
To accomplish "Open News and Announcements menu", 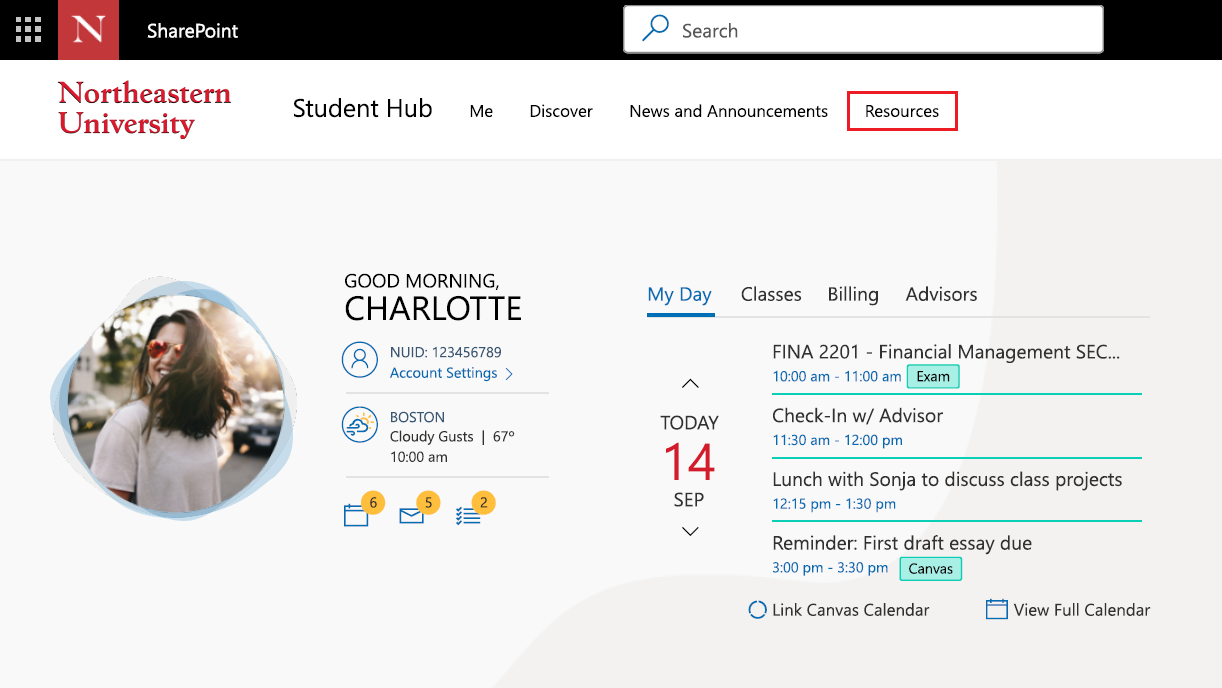I will tap(728, 111).
